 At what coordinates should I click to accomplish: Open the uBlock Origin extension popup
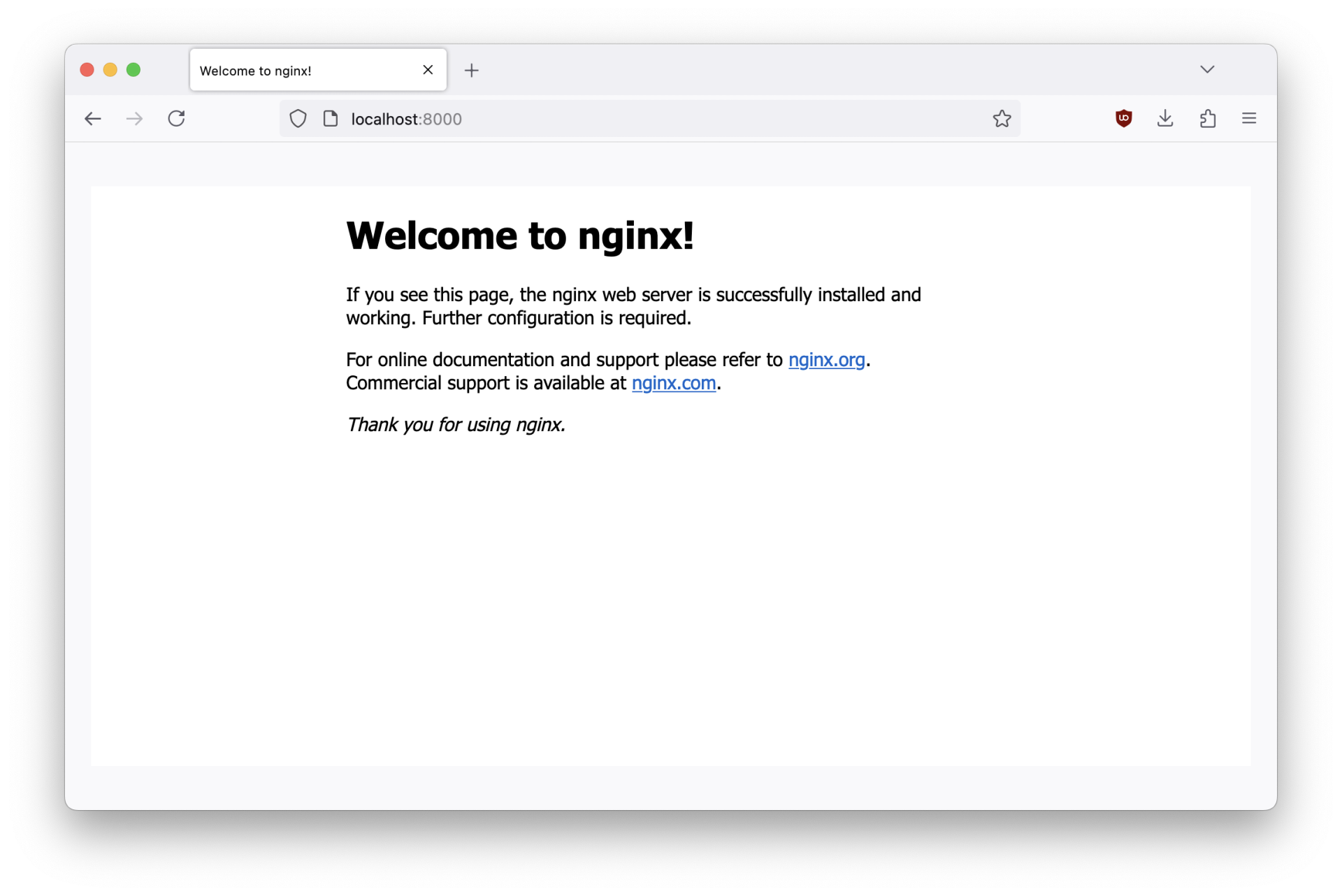(1124, 118)
